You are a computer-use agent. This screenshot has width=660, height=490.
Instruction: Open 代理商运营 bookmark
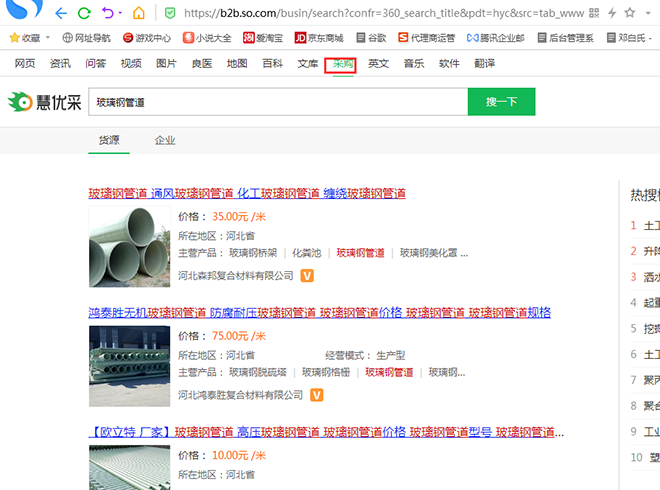(x=426, y=38)
